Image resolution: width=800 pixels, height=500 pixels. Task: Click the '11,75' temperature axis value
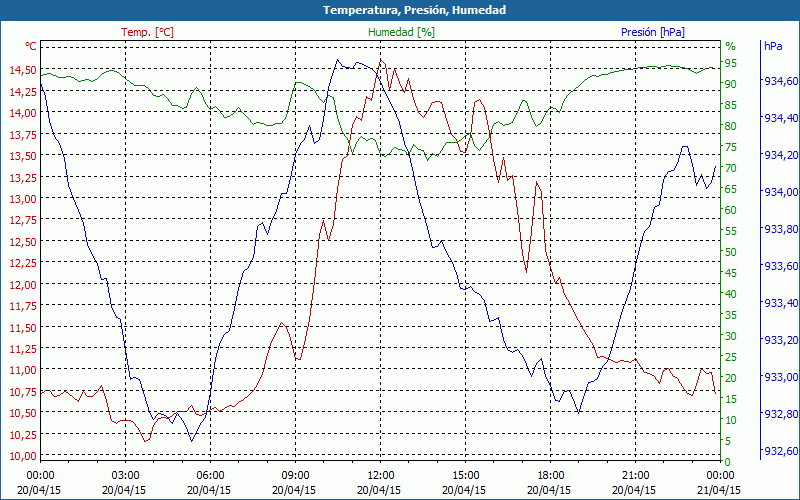[x=22, y=306]
